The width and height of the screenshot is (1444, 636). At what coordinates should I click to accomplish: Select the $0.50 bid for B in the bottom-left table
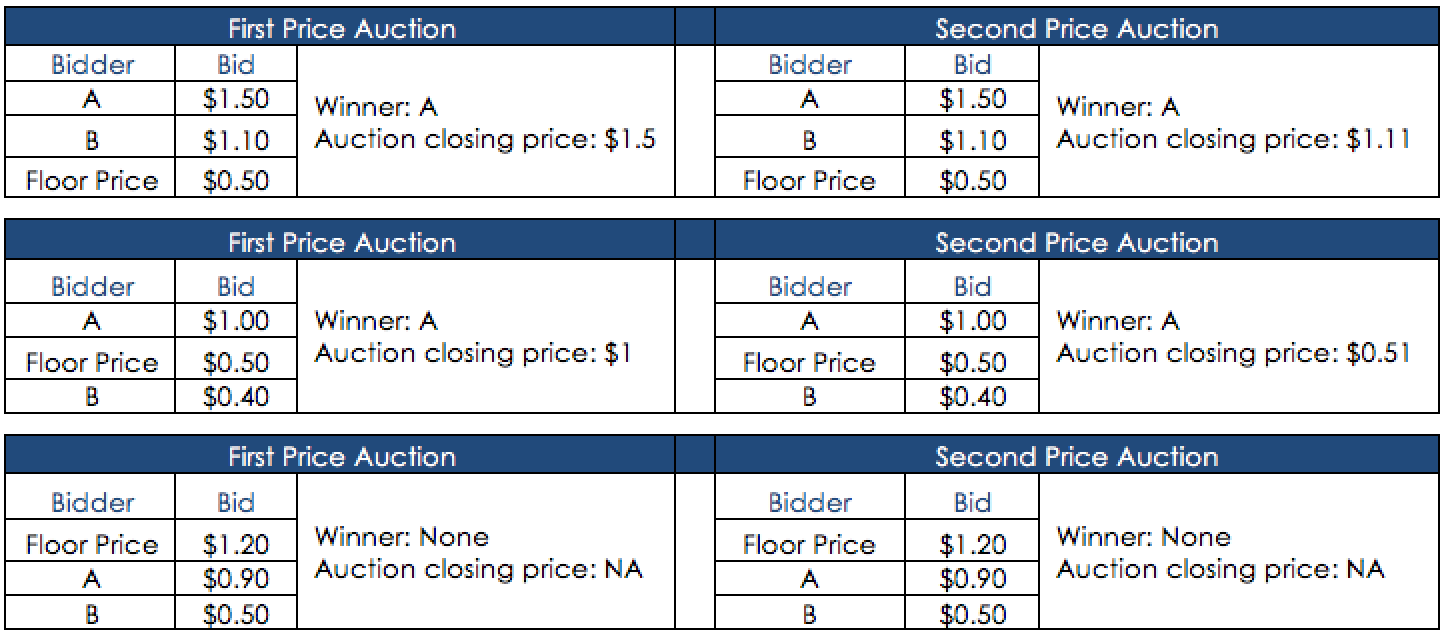(x=236, y=614)
